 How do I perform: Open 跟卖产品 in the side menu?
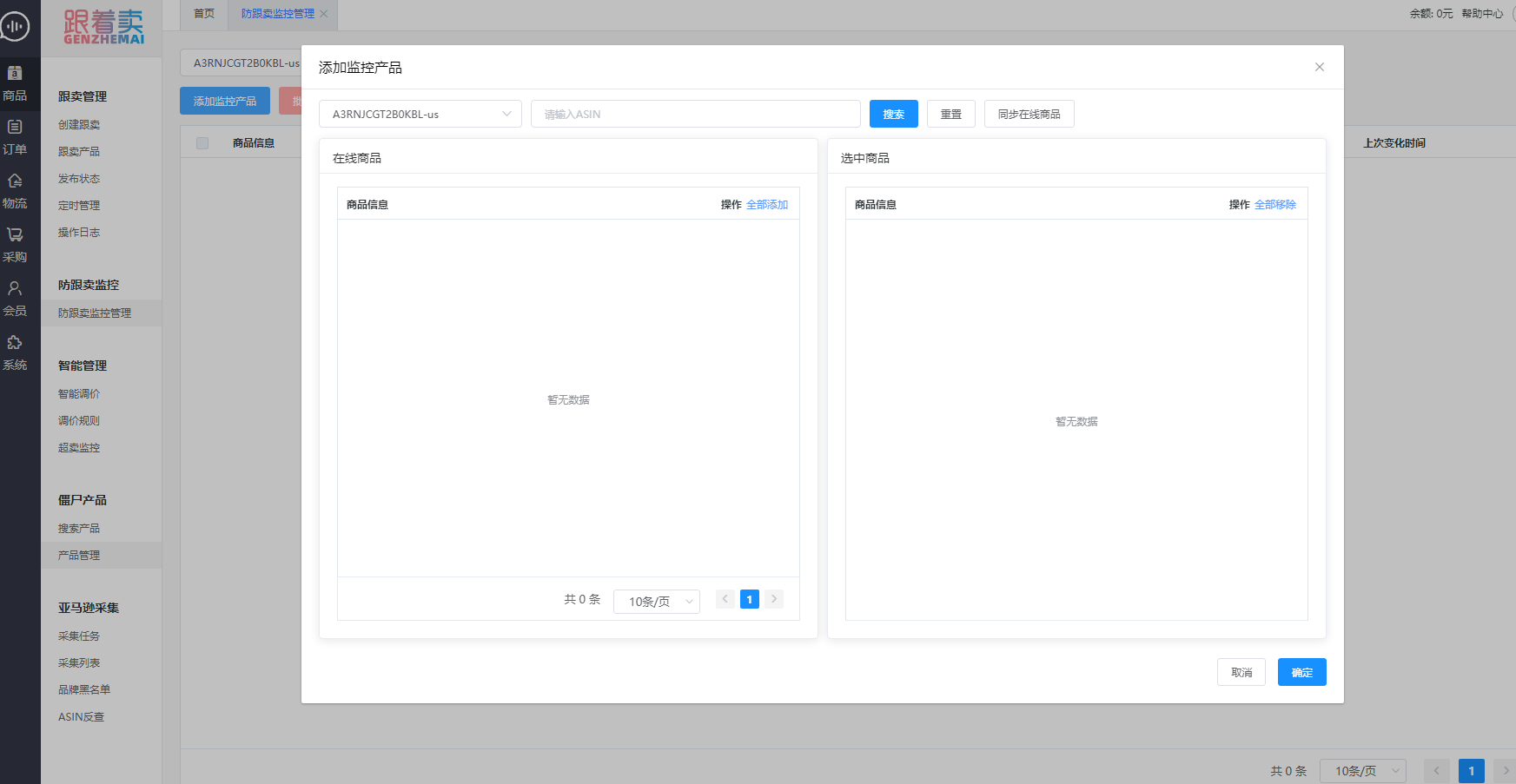[79, 152]
